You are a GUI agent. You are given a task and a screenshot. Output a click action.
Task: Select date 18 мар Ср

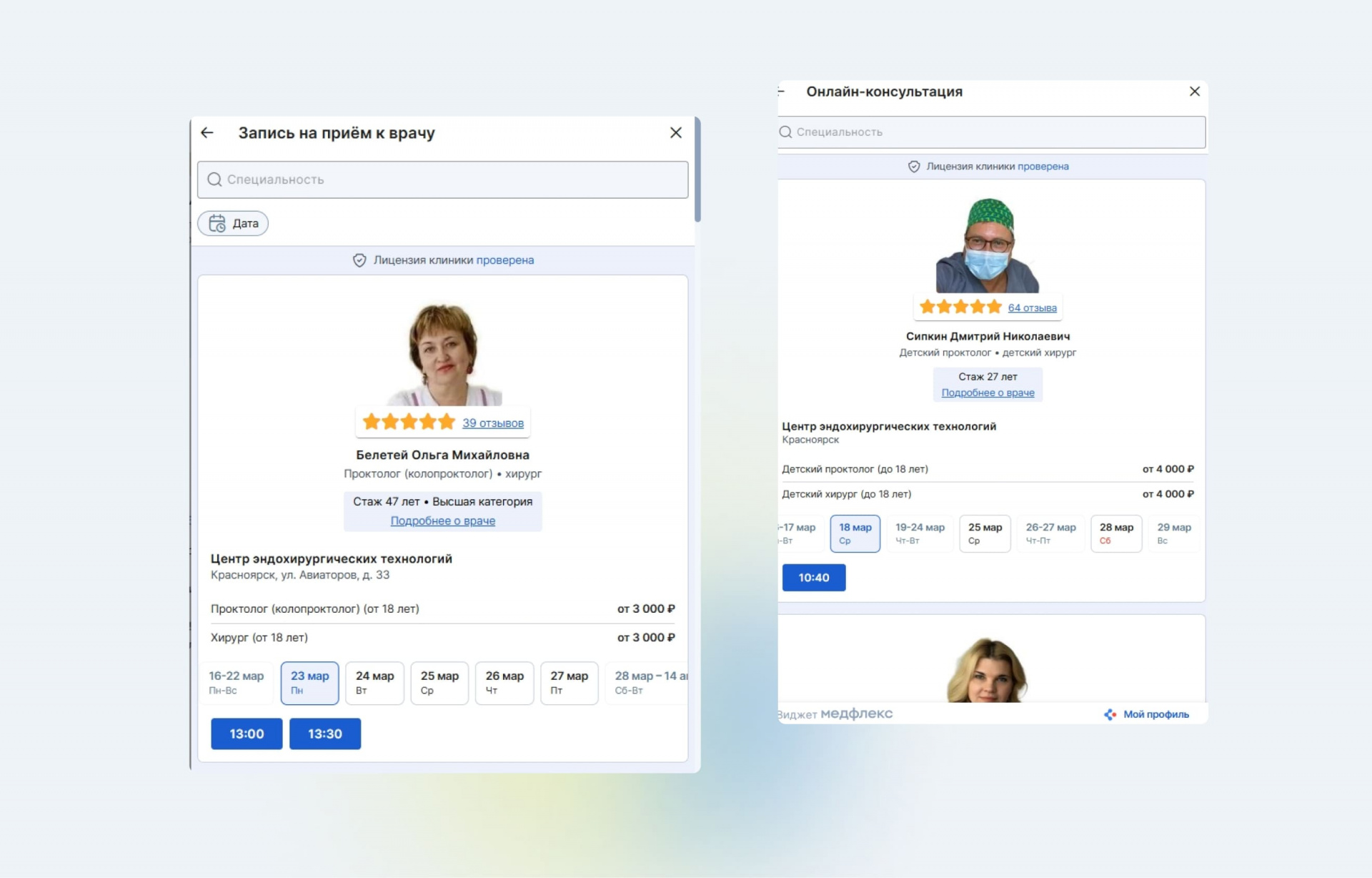click(x=855, y=533)
